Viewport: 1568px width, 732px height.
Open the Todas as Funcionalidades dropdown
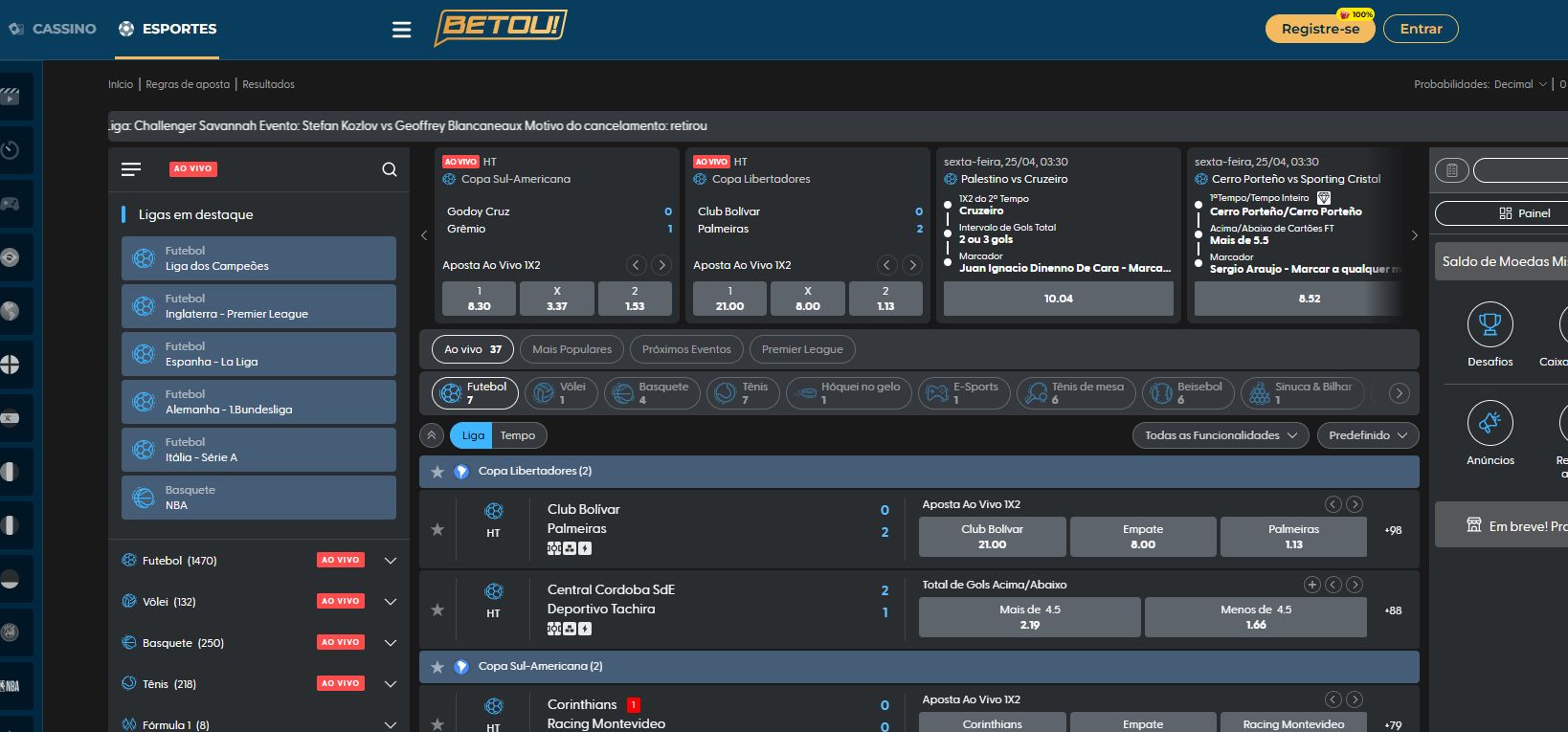tap(1221, 435)
